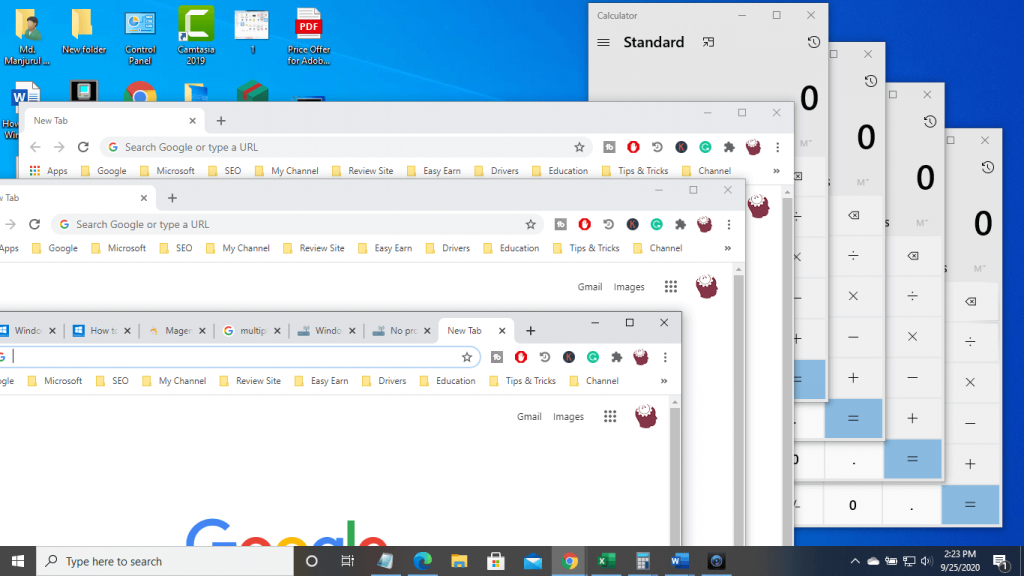This screenshot has height=576, width=1024.
Task: Click the volume icon in system tray
Action: [925, 561]
